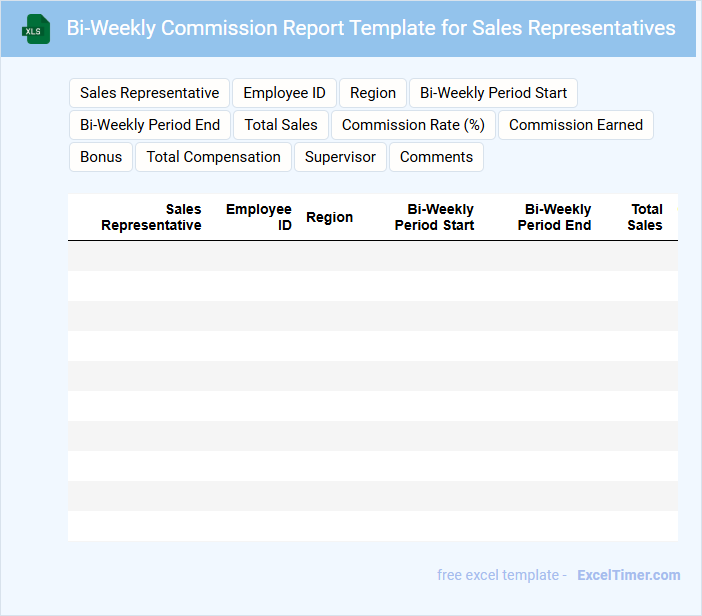Click the Total Compensation tag

[213, 157]
